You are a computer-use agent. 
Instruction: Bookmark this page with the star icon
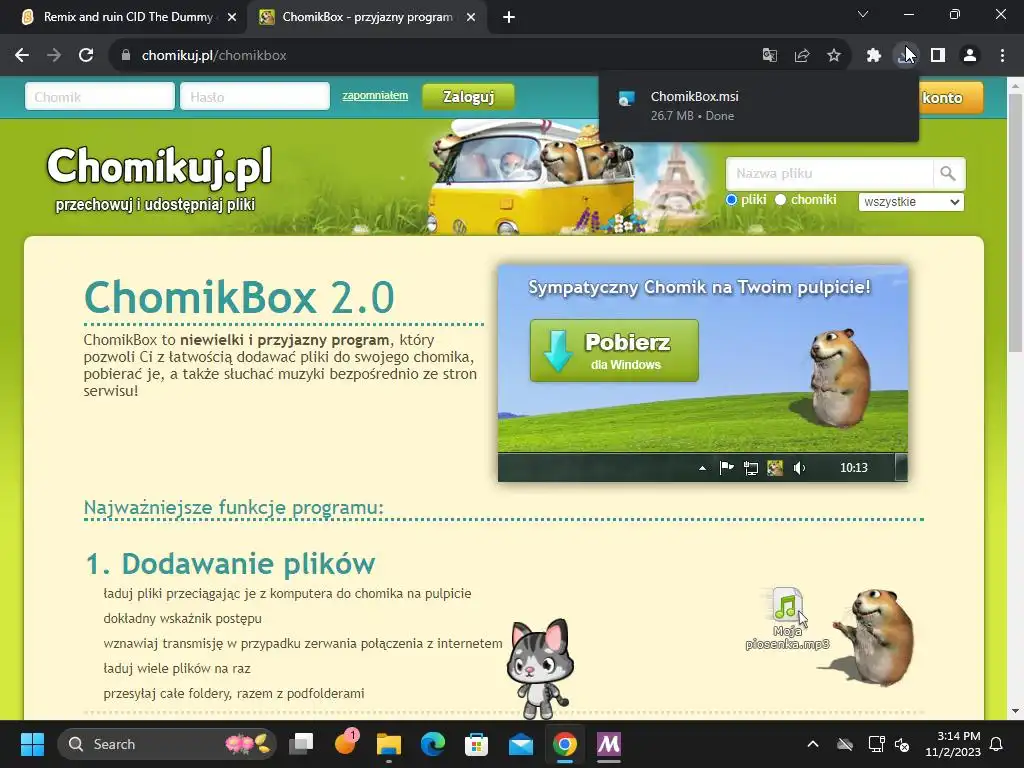click(834, 56)
